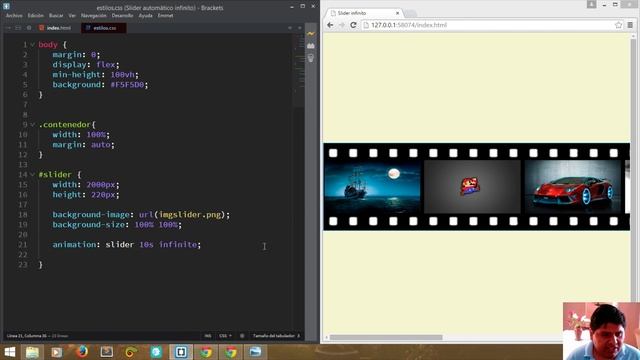This screenshot has height=360, width=640.
Task: Open File Explorer from the taskbar
Action: (32, 352)
